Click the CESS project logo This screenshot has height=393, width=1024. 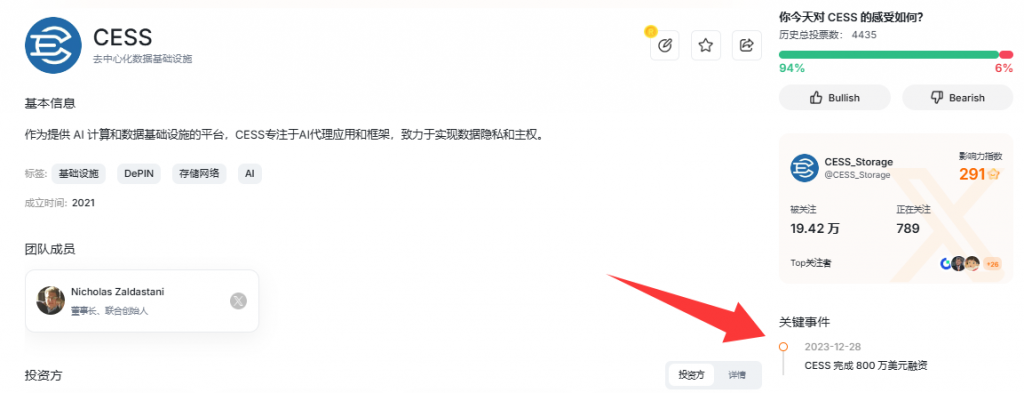(x=53, y=45)
